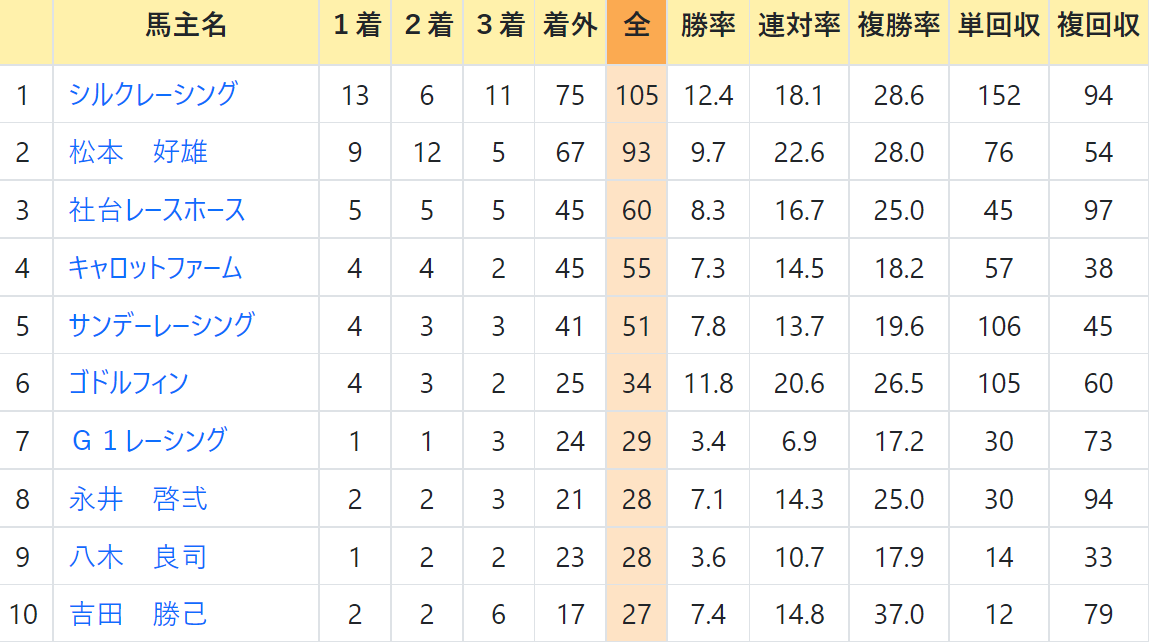Viewport: 1149px width, 642px height.
Task: Open owner link 永井 啓弐
Action: point(138,498)
